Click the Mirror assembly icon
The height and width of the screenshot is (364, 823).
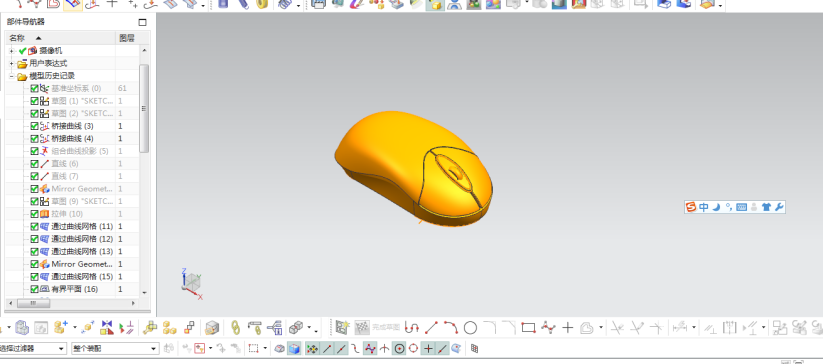point(107,328)
